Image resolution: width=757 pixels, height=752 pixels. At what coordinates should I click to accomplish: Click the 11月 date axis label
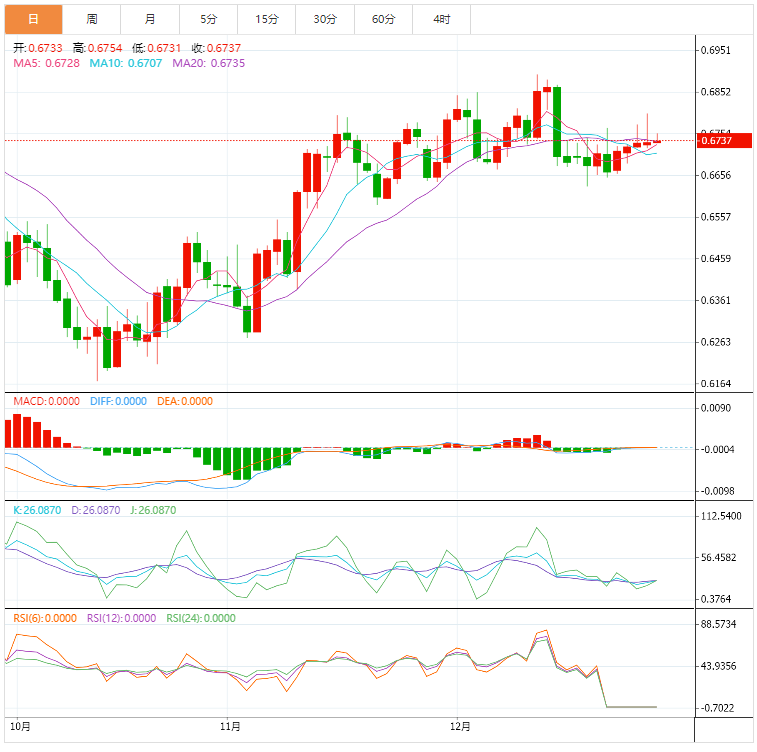tap(230, 726)
